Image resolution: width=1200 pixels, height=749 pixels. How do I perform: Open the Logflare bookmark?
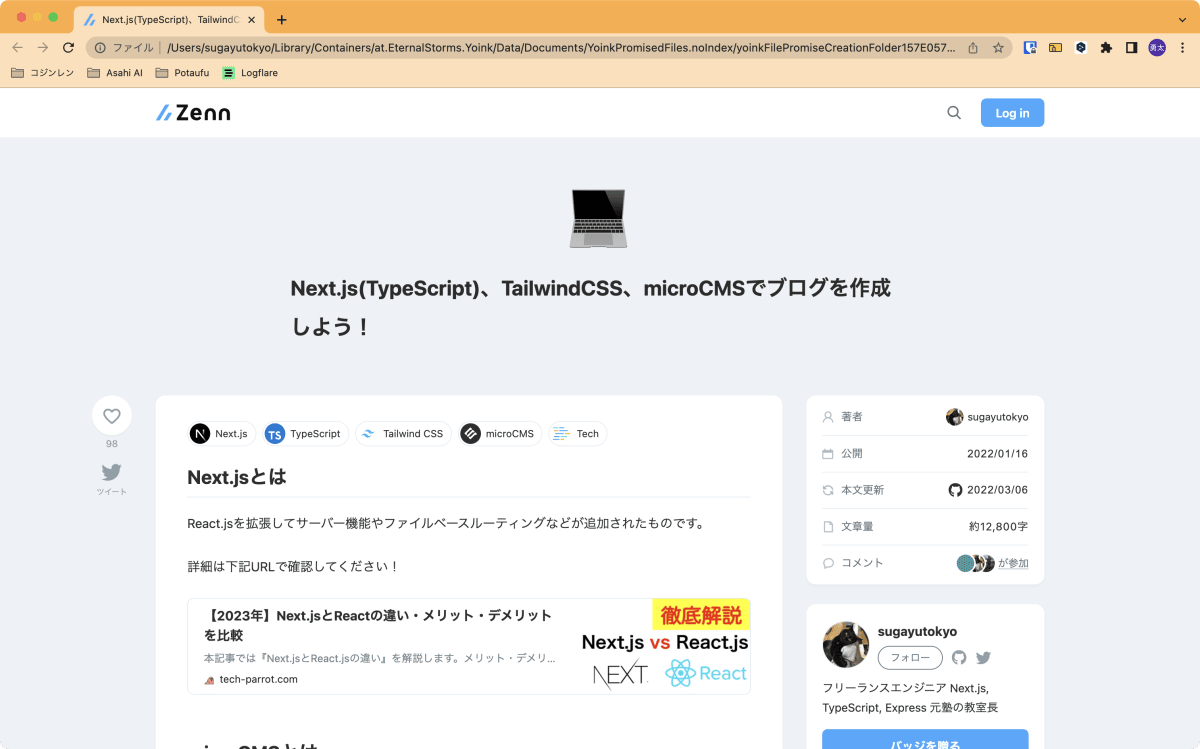click(x=250, y=73)
